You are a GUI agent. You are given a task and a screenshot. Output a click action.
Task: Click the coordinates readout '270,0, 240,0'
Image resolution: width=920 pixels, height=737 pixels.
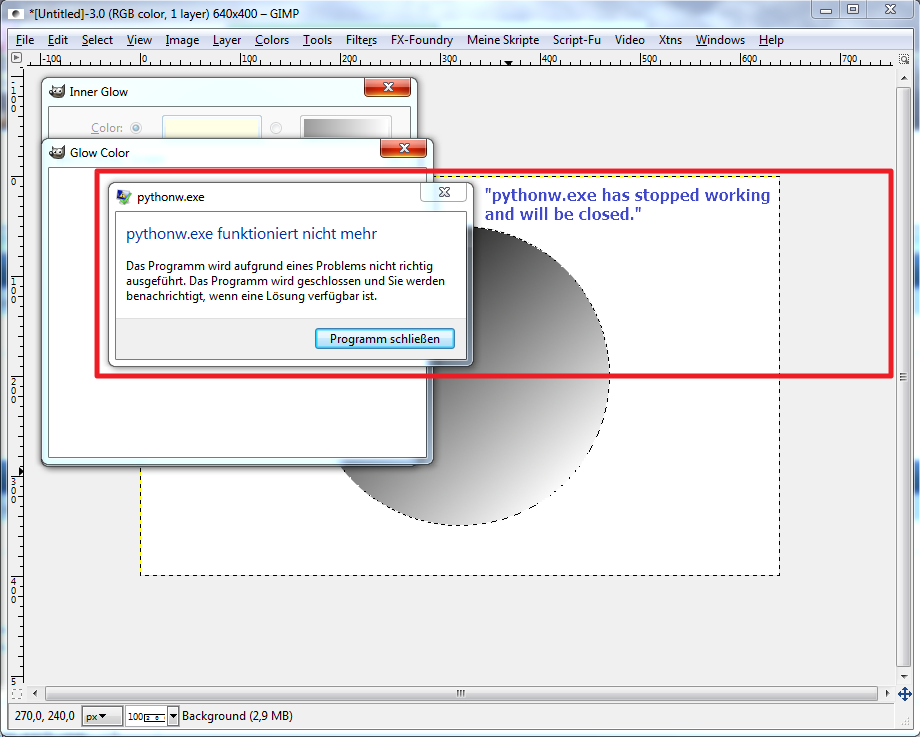click(x=45, y=716)
